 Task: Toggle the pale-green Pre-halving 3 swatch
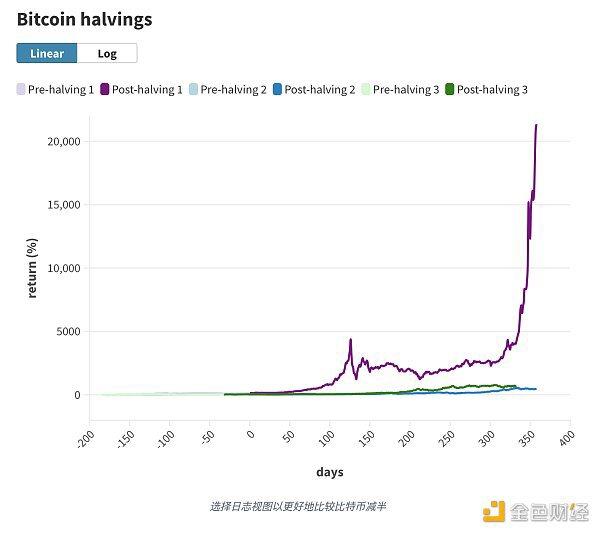[x=366, y=89]
